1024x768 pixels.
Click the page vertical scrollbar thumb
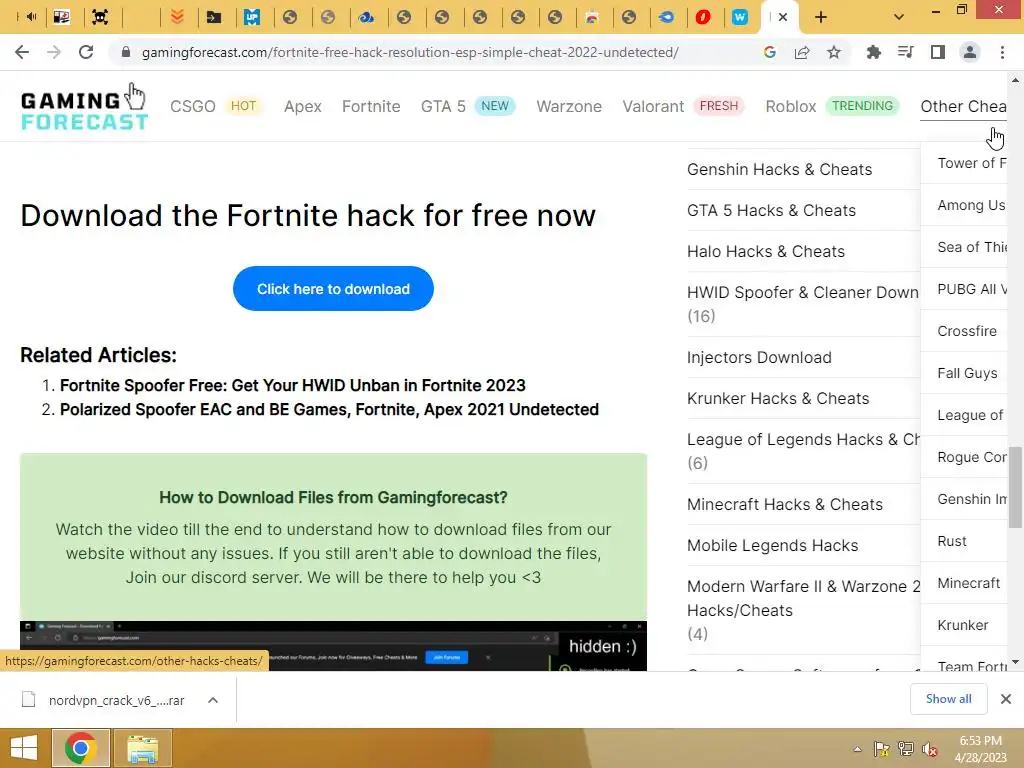click(1015, 487)
